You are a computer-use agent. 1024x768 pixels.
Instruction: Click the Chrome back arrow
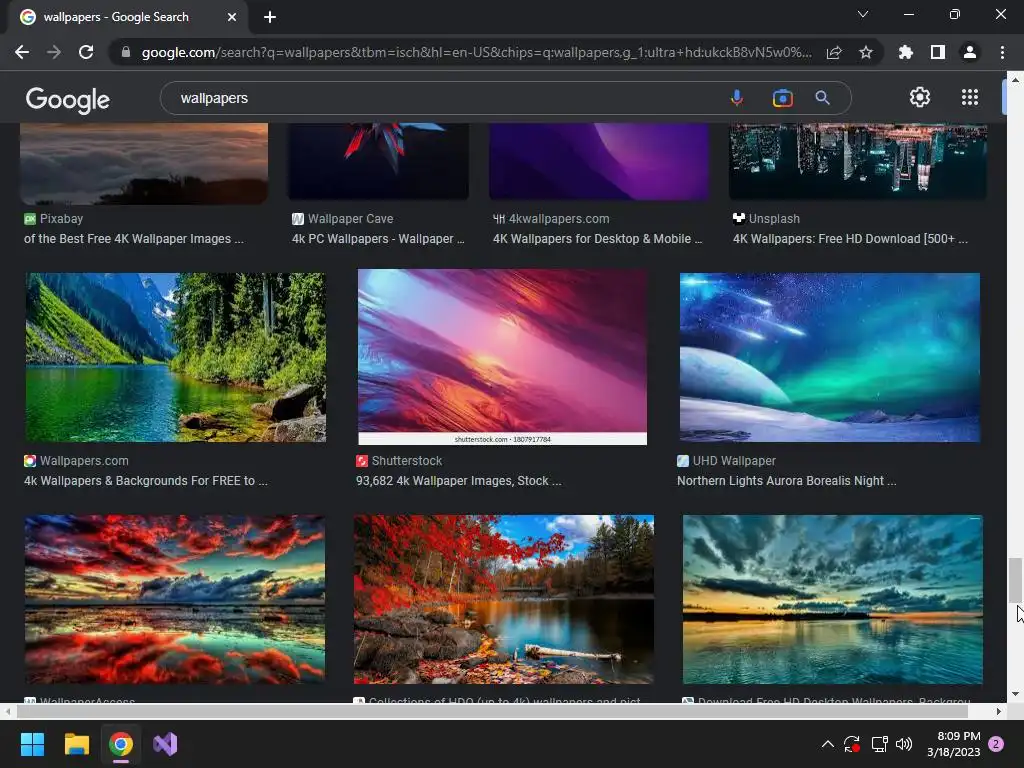pos(22,52)
